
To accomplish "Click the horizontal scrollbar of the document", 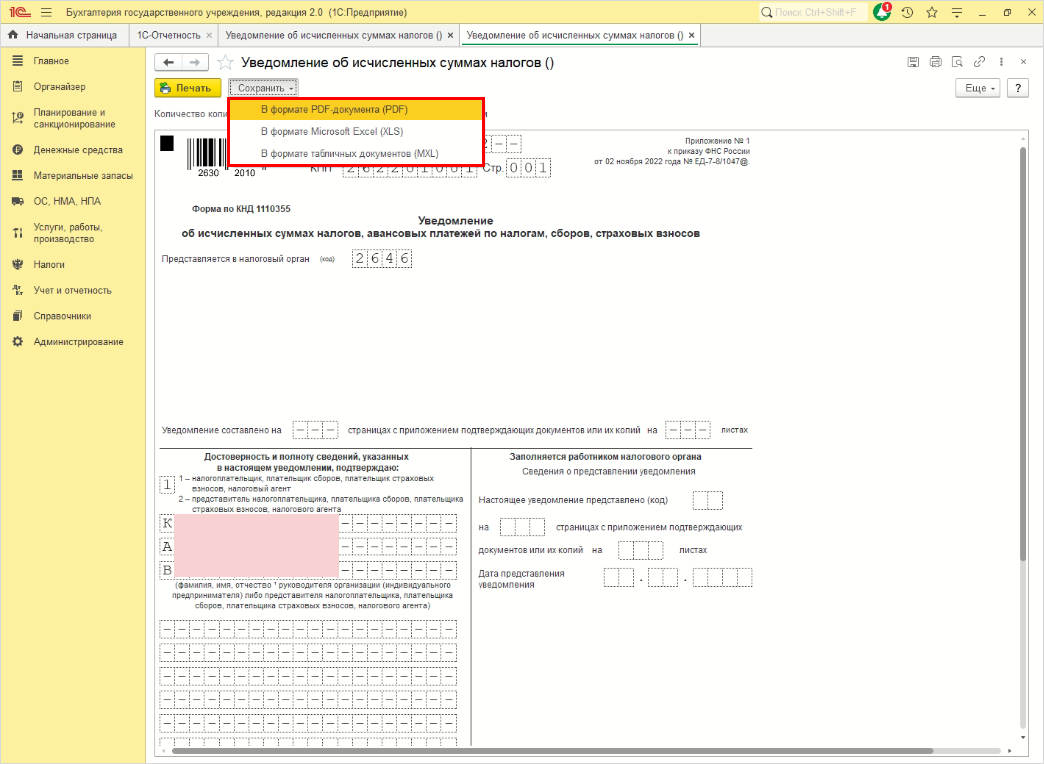I will click(553, 751).
